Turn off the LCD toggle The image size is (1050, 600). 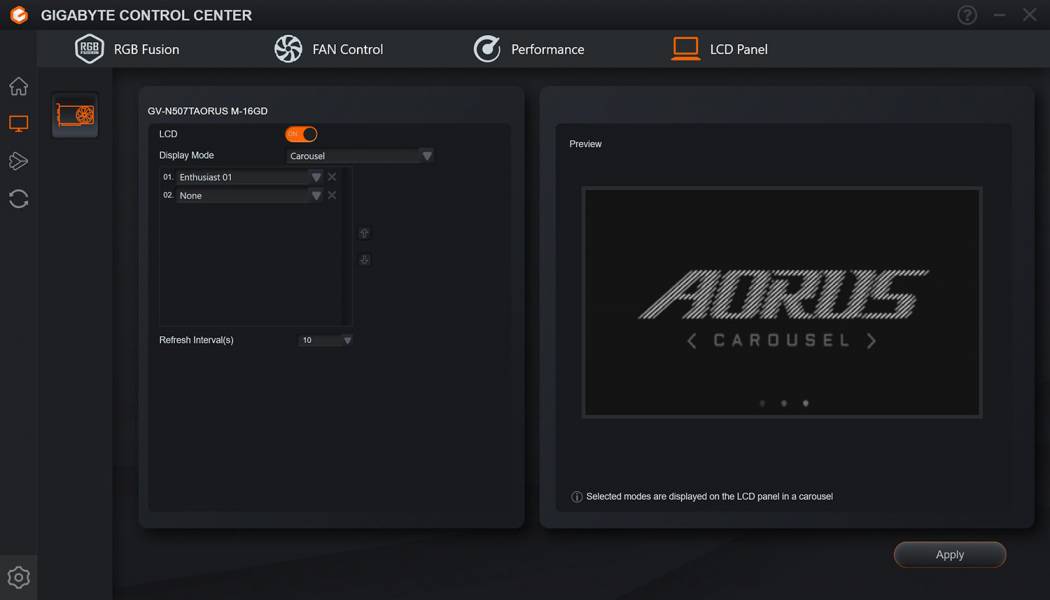click(301, 134)
